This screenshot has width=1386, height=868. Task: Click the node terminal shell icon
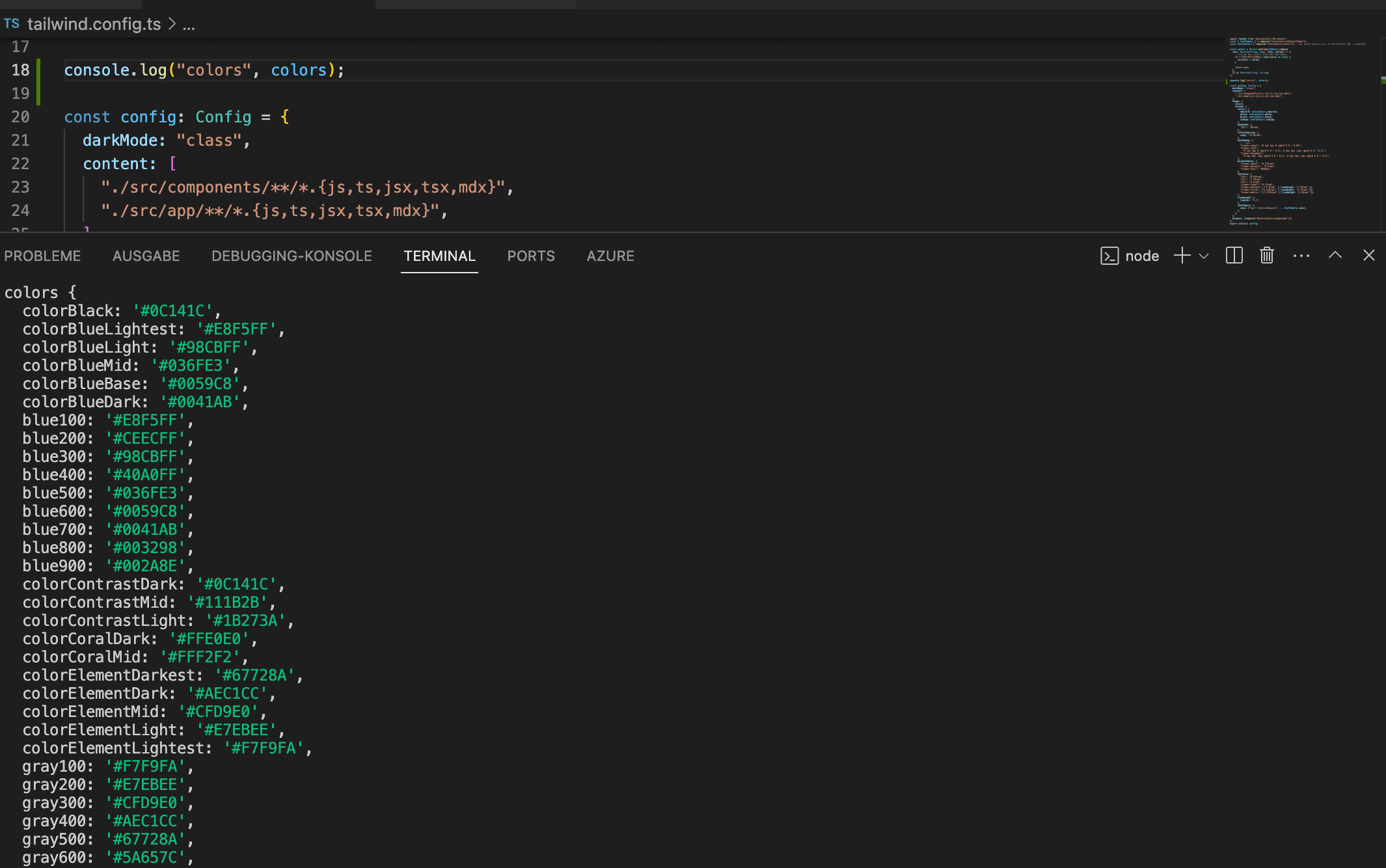tap(1109, 256)
